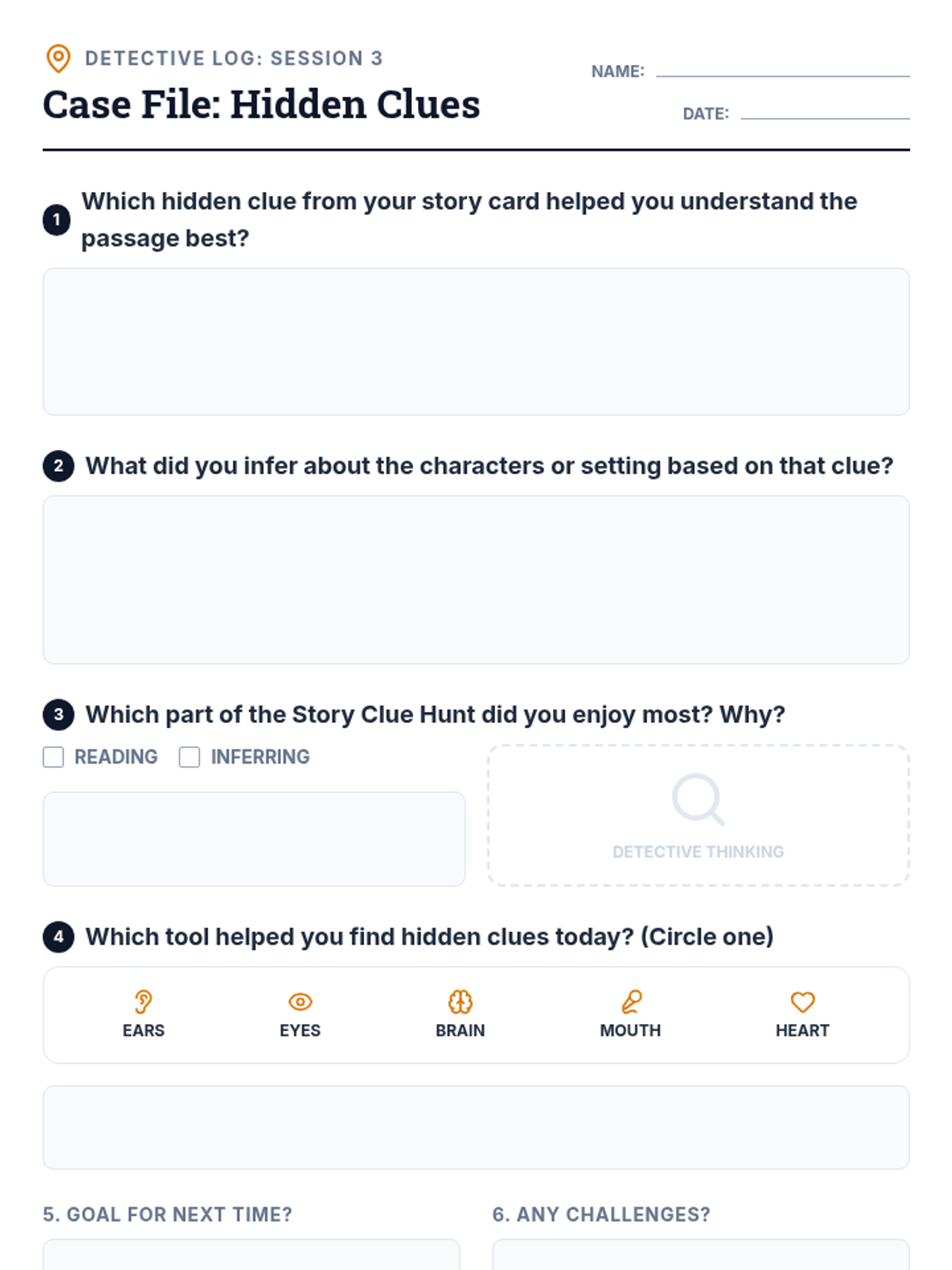This screenshot has width=952, height=1270.
Task: Choose the Brain icon
Action: 460,1002
